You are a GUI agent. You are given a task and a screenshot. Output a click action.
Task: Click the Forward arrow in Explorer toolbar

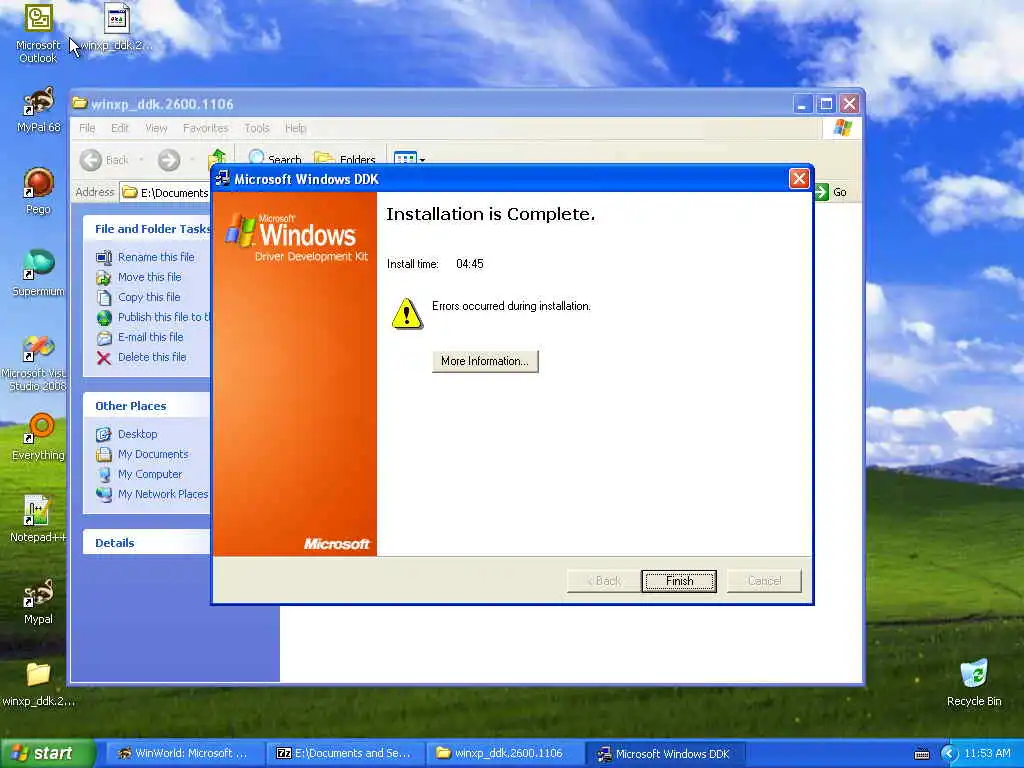click(168, 160)
